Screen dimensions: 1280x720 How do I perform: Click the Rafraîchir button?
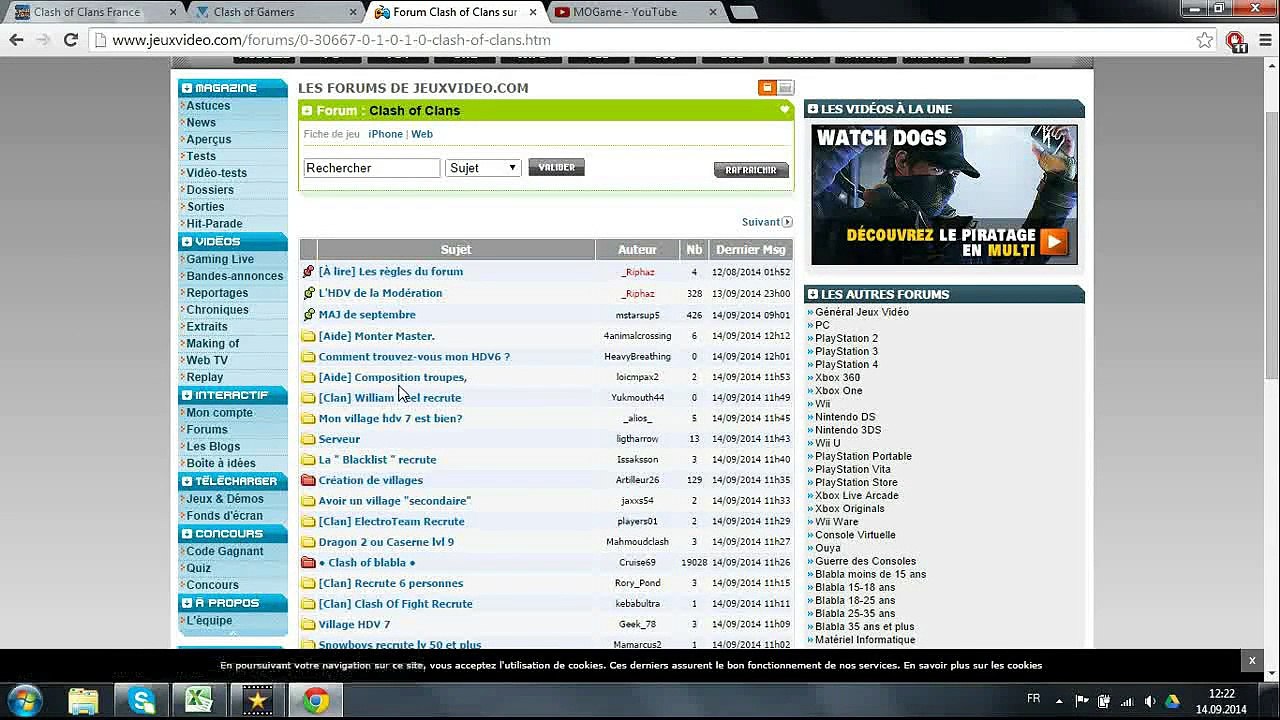(x=751, y=170)
